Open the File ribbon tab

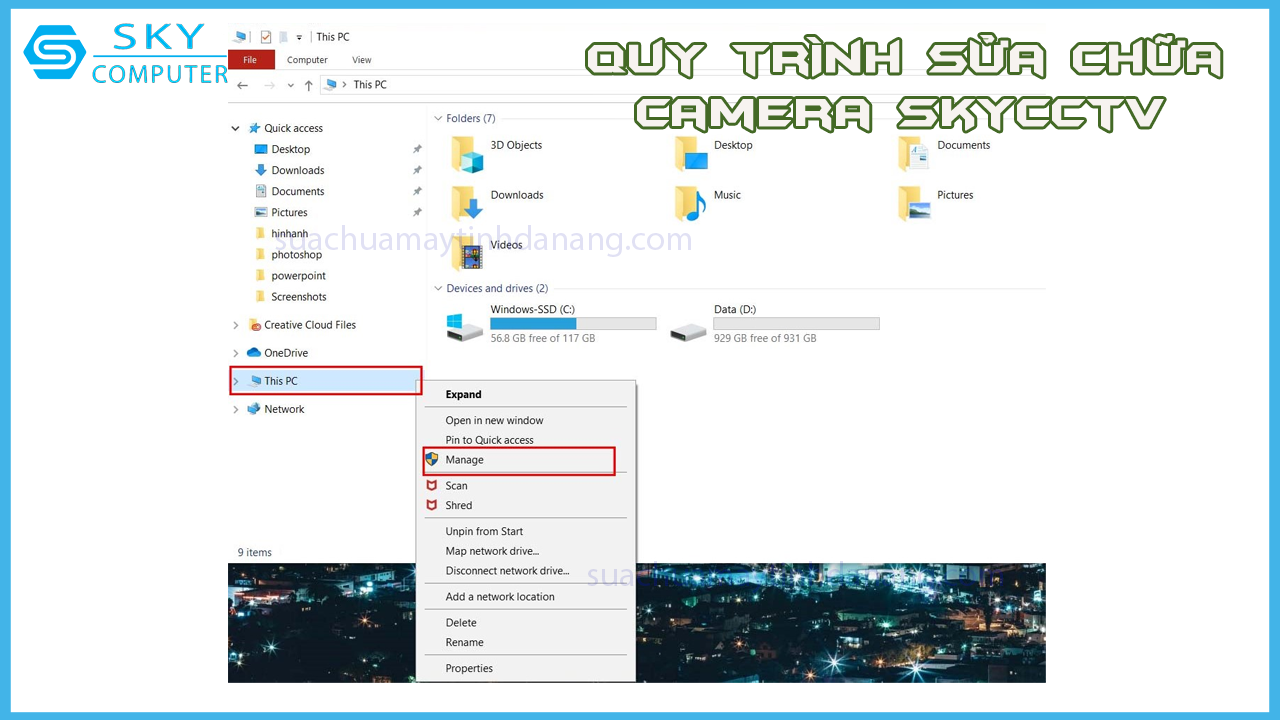pos(250,60)
